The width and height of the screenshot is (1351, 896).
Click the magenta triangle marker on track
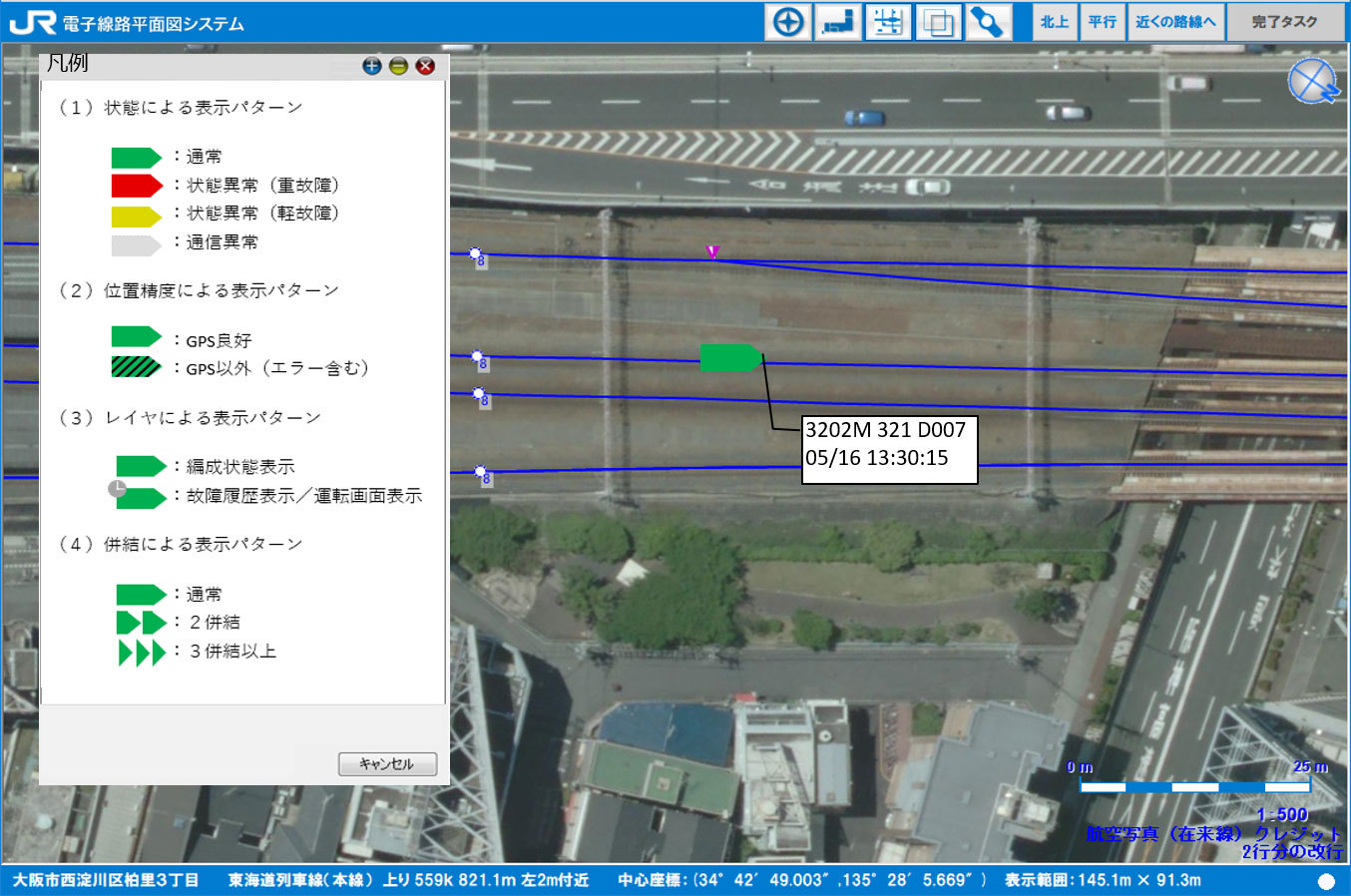712,252
